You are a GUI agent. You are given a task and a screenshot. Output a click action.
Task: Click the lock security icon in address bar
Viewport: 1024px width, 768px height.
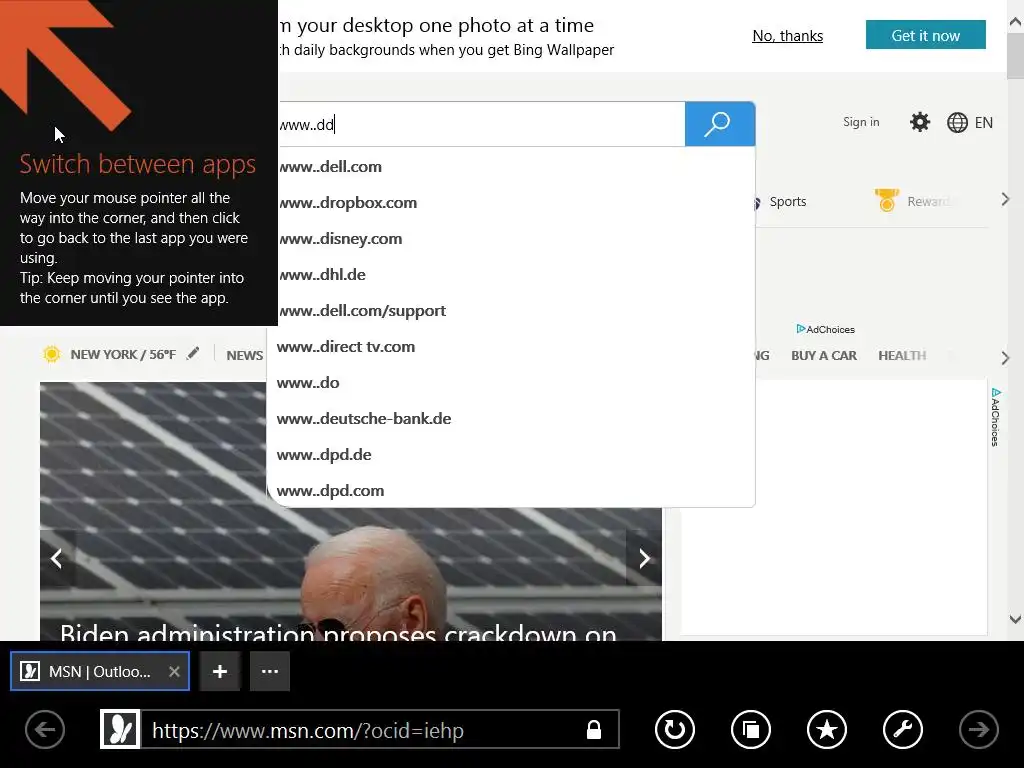(594, 729)
